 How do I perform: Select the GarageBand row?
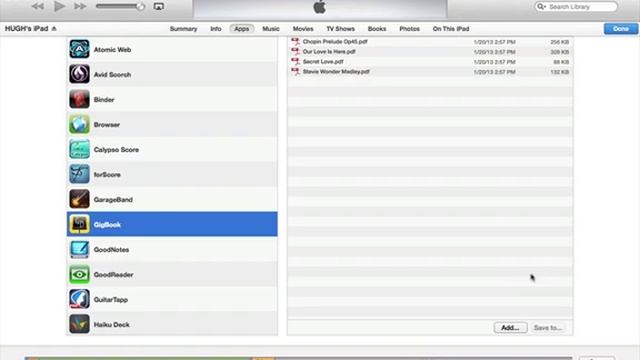(172, 199)
